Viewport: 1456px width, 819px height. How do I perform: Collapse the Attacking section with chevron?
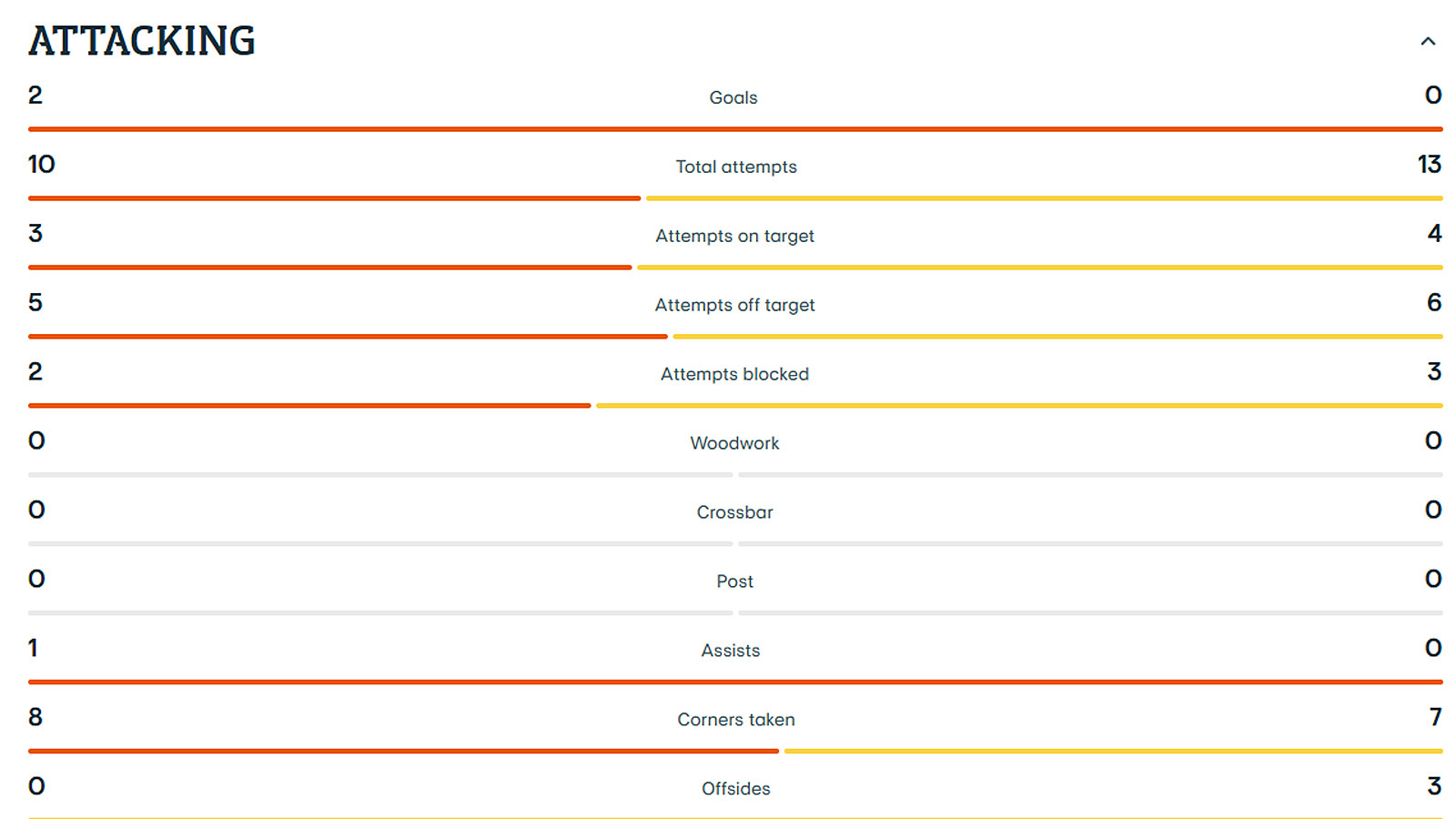(1428, 41)
